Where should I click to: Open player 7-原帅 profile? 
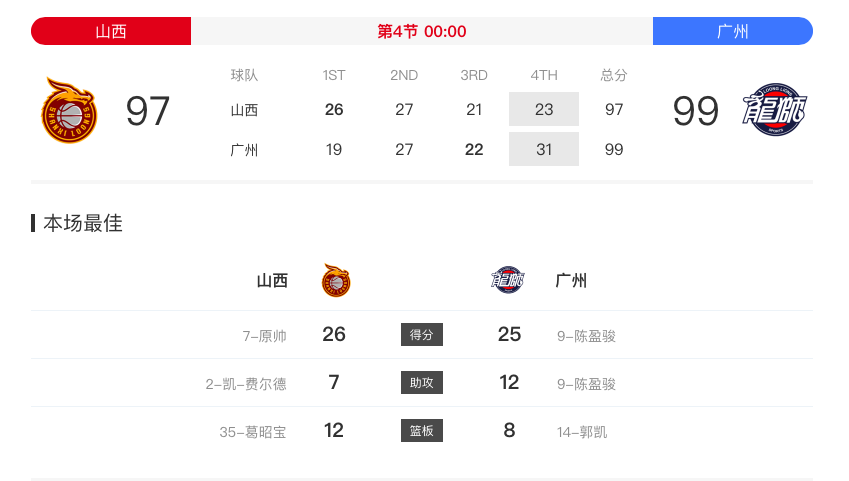[x=264, y=336]
